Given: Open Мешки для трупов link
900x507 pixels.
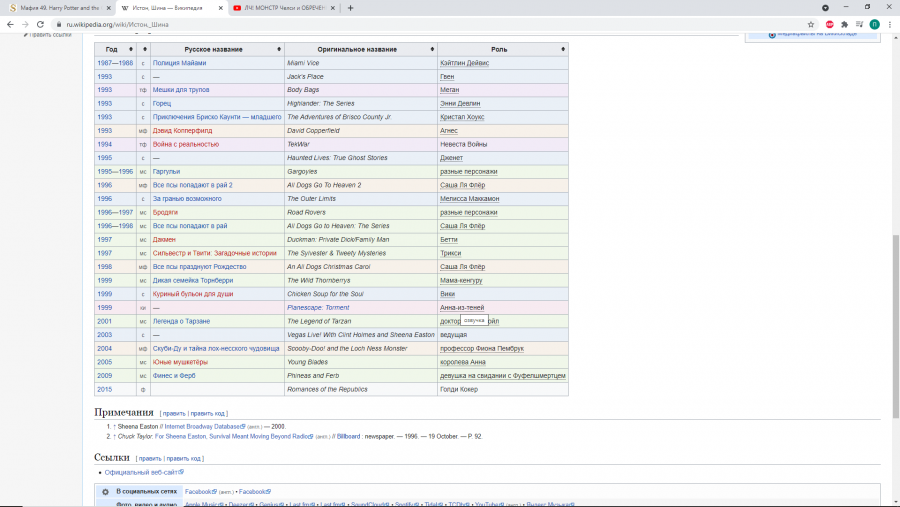Looking at the screenshot, I should (x=181, y=90).
